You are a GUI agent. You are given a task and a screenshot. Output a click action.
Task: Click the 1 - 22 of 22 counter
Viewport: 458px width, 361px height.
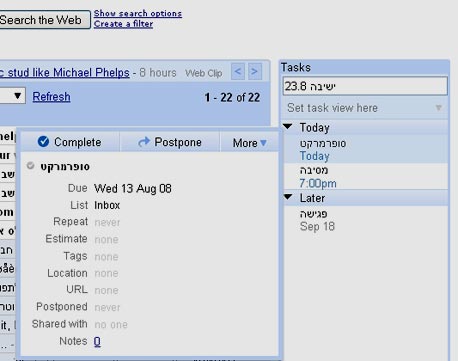232,97
